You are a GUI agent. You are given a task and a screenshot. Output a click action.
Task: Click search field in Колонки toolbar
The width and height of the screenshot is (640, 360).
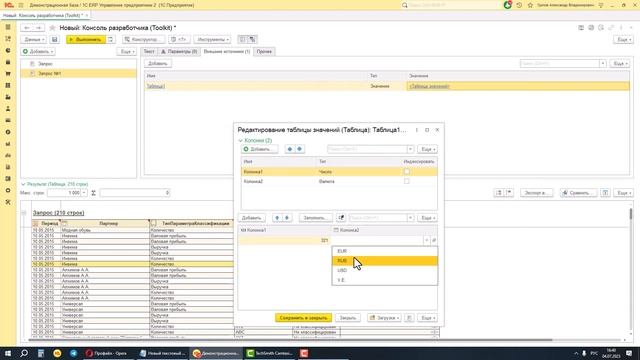click(367, 149)
